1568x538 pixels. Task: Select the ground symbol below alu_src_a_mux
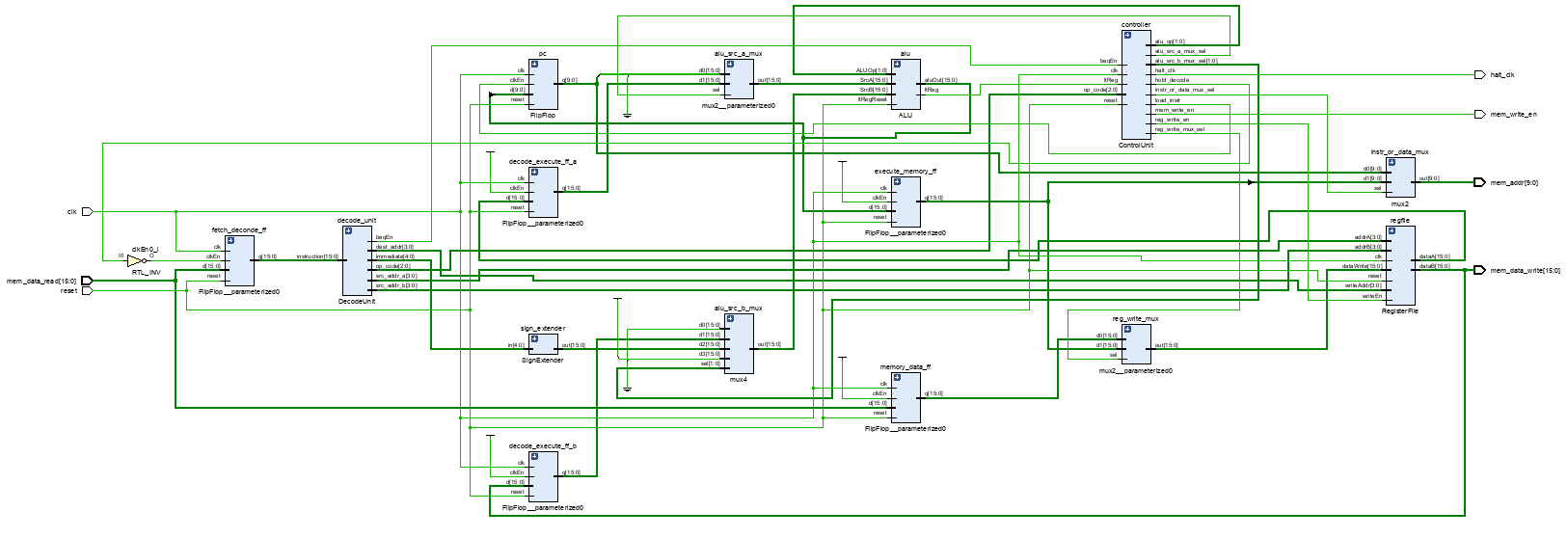pyautogui.click(x=627, y=116)
